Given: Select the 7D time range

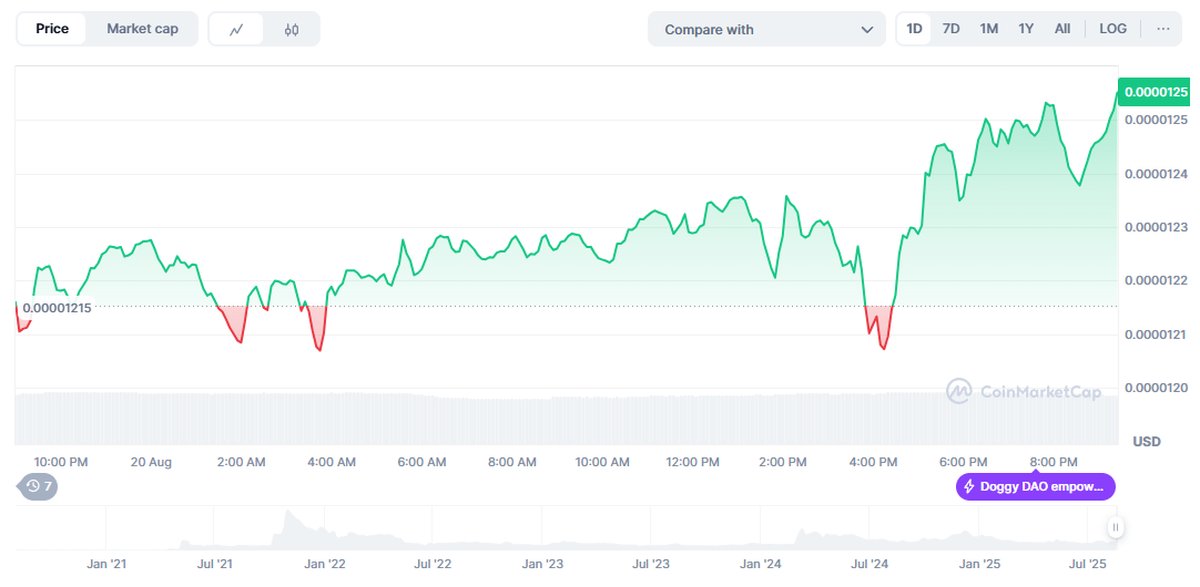Looking at the screenshot, I should tap(951, 29).
